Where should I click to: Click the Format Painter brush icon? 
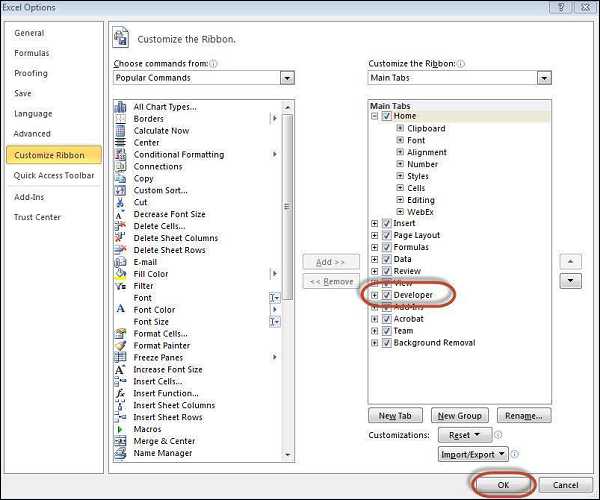tap(120, 345)
